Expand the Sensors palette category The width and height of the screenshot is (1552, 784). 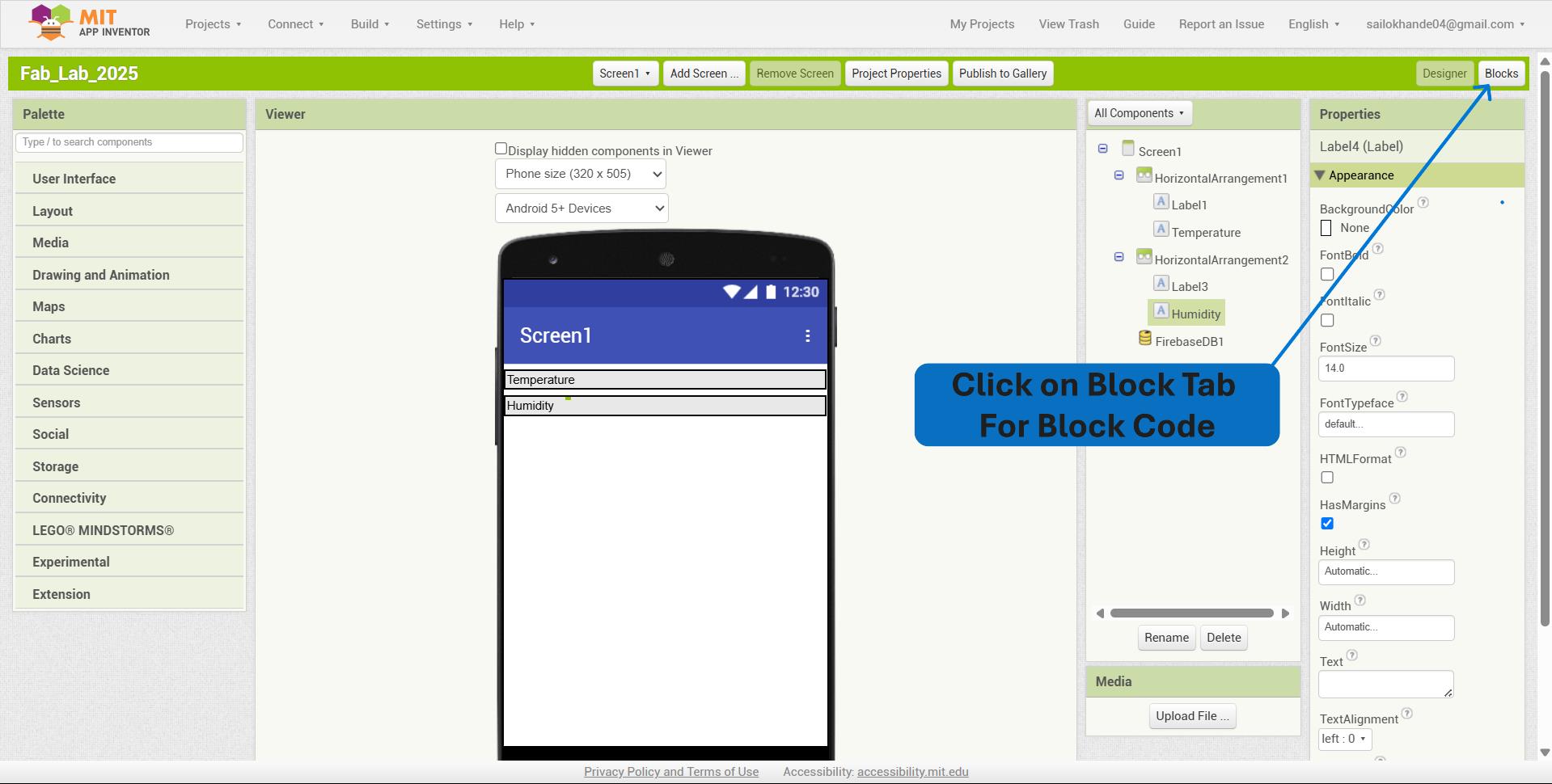click(x=129, y=403)
